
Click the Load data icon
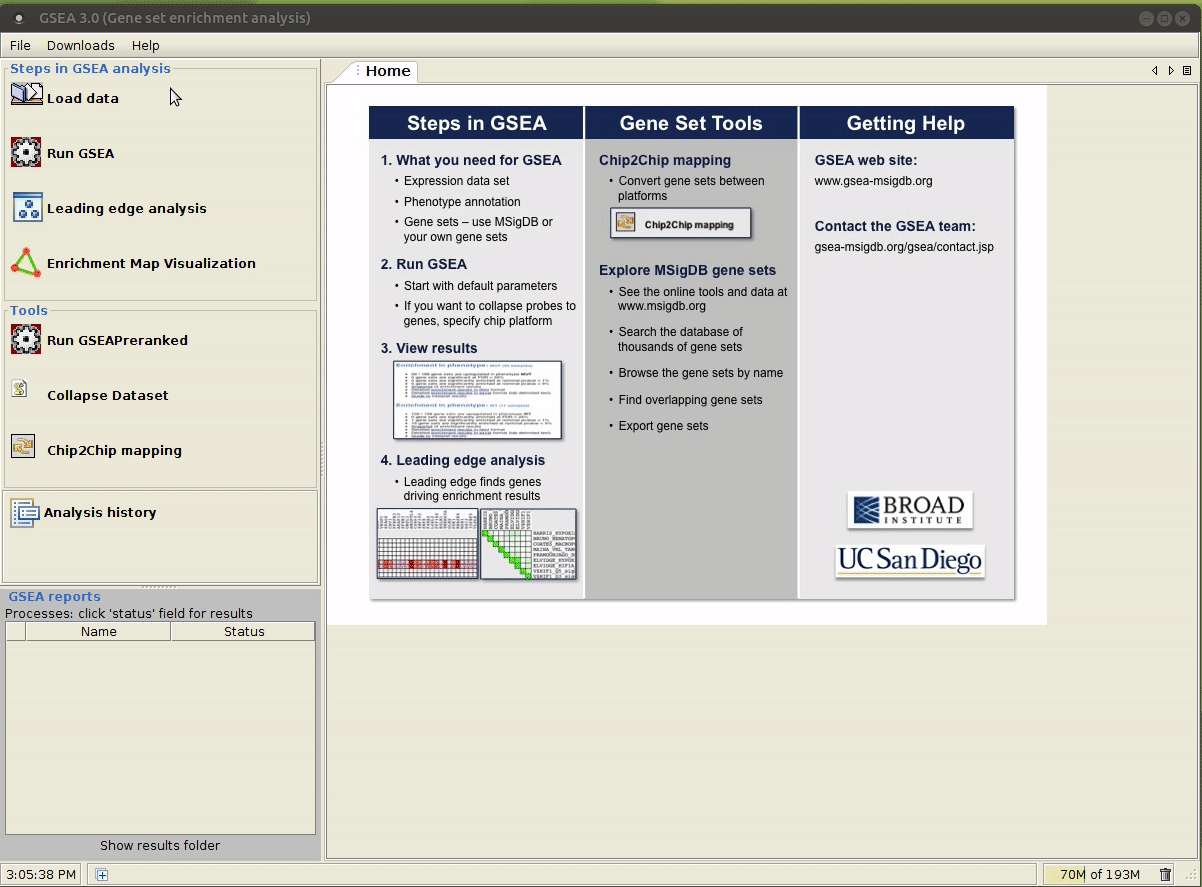(x=26, y=95)
